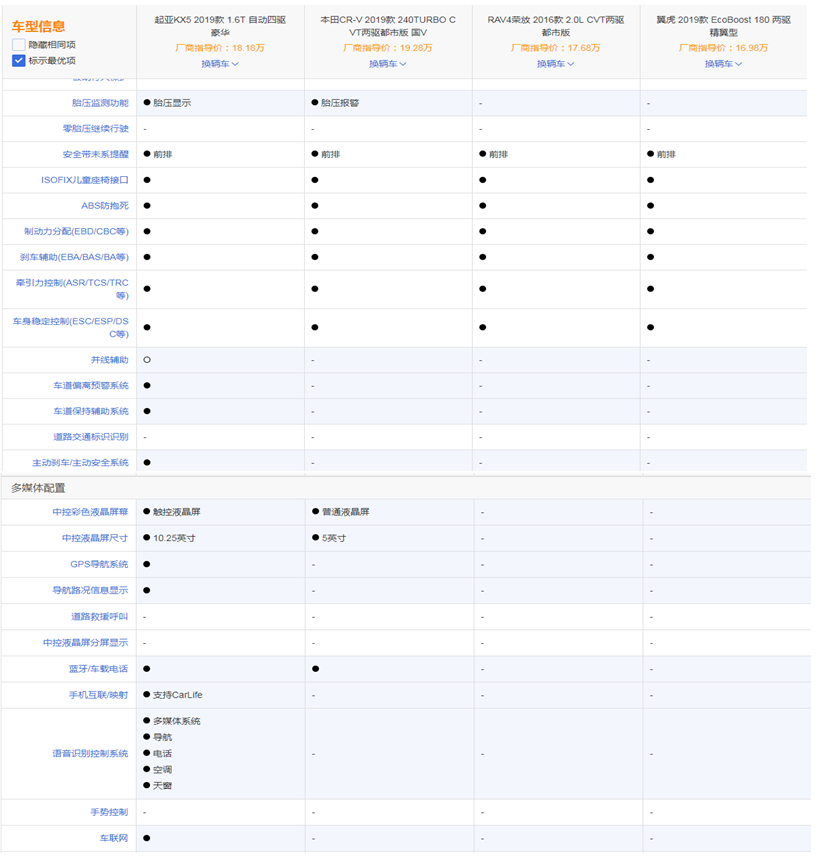This screenshot has width=834, height=866.
Task: Uncheck the 标示最优项 checkbox
Action: [19, 61]
